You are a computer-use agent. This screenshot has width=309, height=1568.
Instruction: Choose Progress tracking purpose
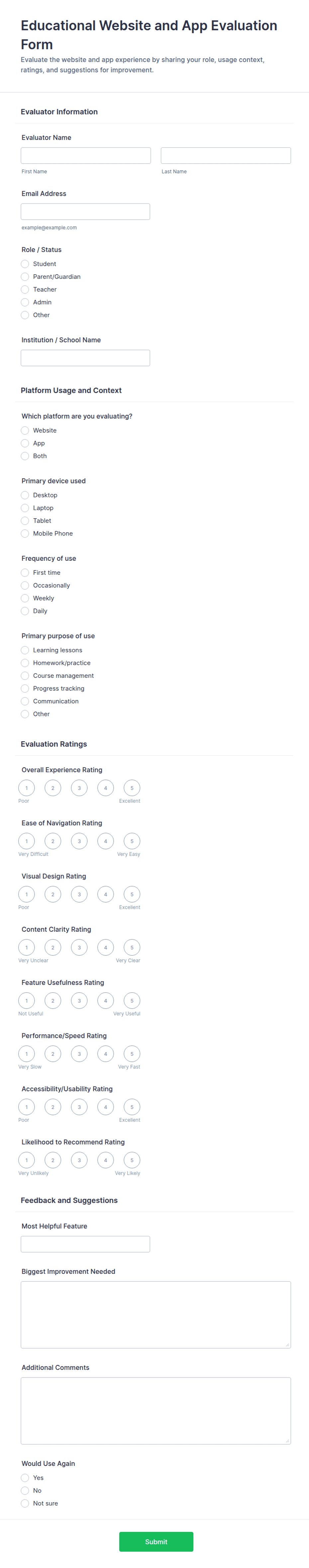pos(25,688)
